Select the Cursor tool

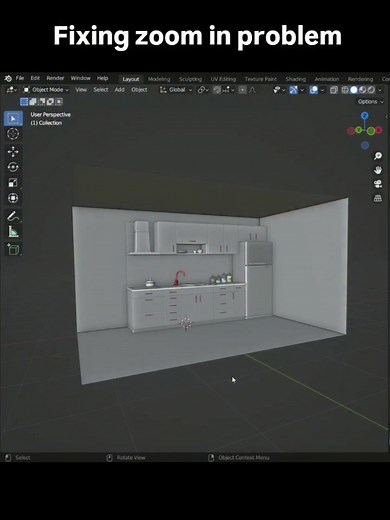point(13,134)
